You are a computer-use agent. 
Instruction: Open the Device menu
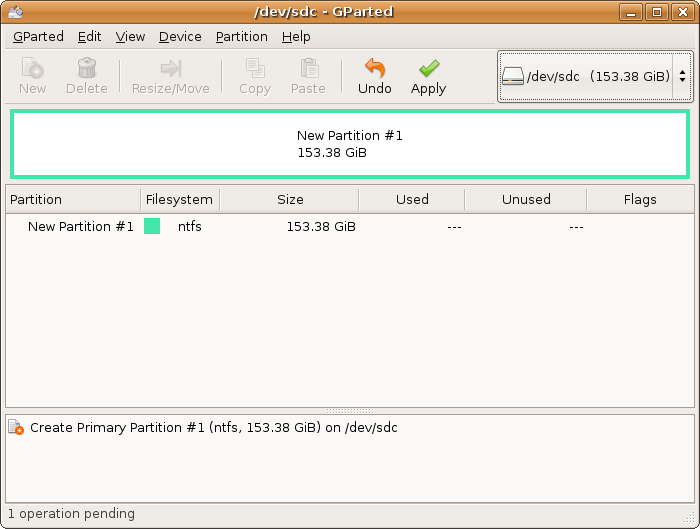tap(180, 36)
